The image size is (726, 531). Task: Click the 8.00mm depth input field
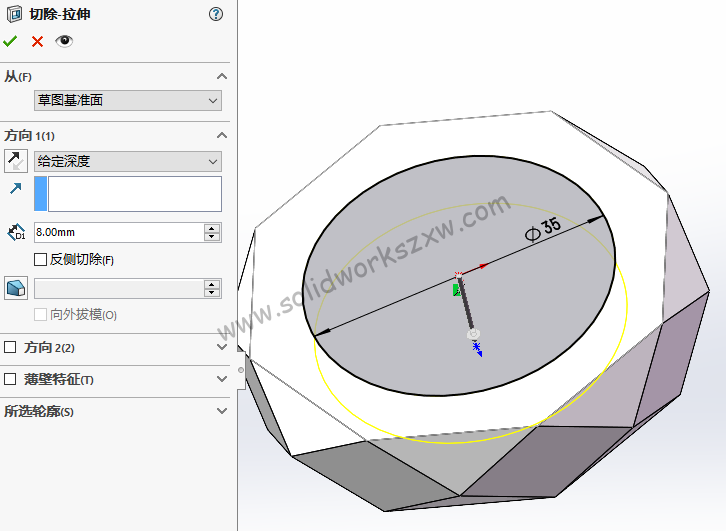click(119, 232)
